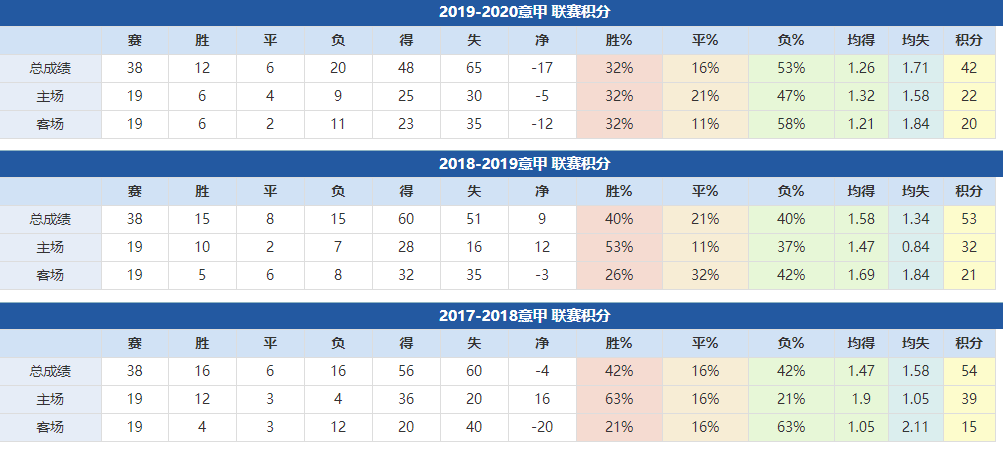Click the 58% away loss rate cell

(791, 124)
